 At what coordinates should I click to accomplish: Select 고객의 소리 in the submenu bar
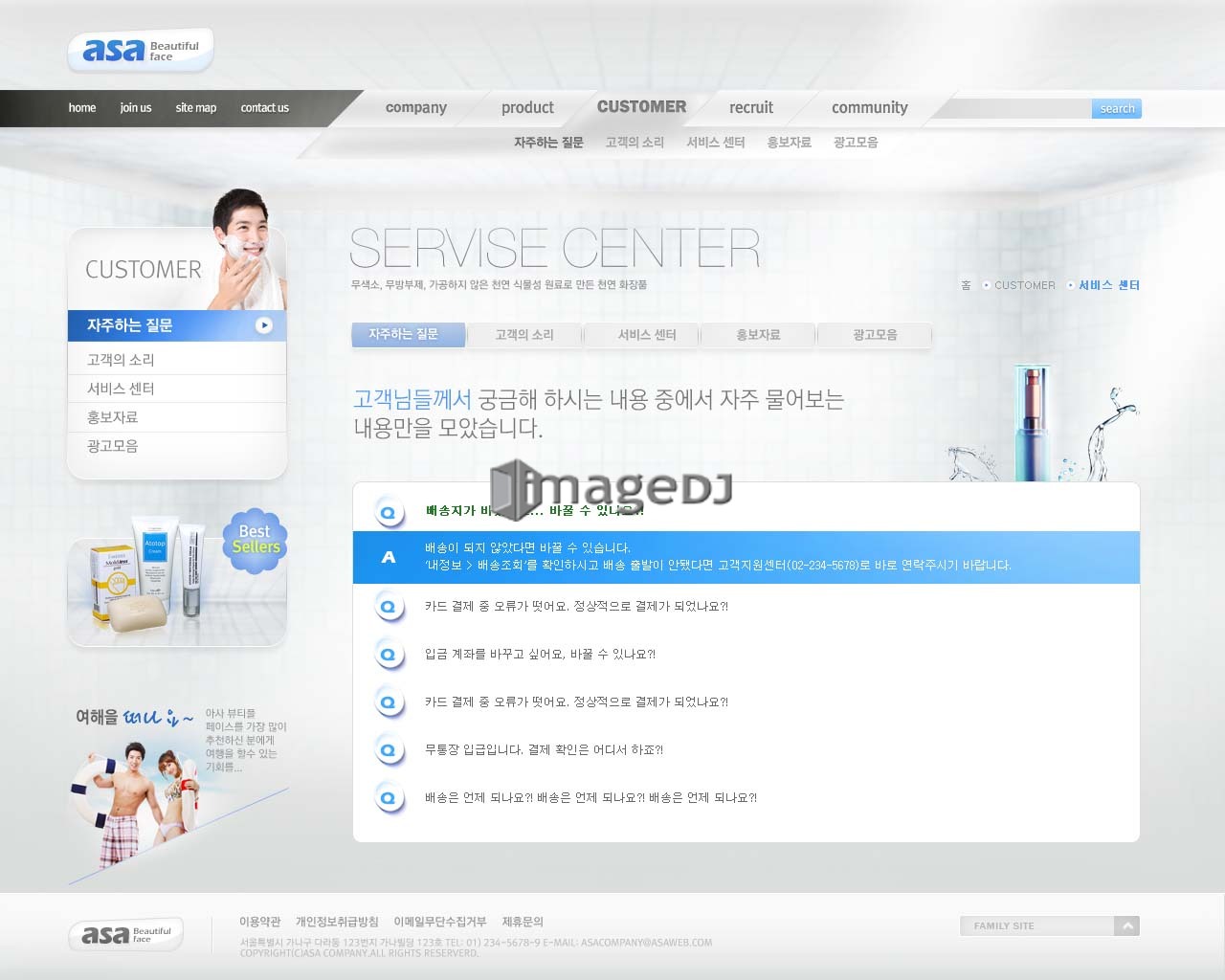pyautogui.click(x=635, y=143)
